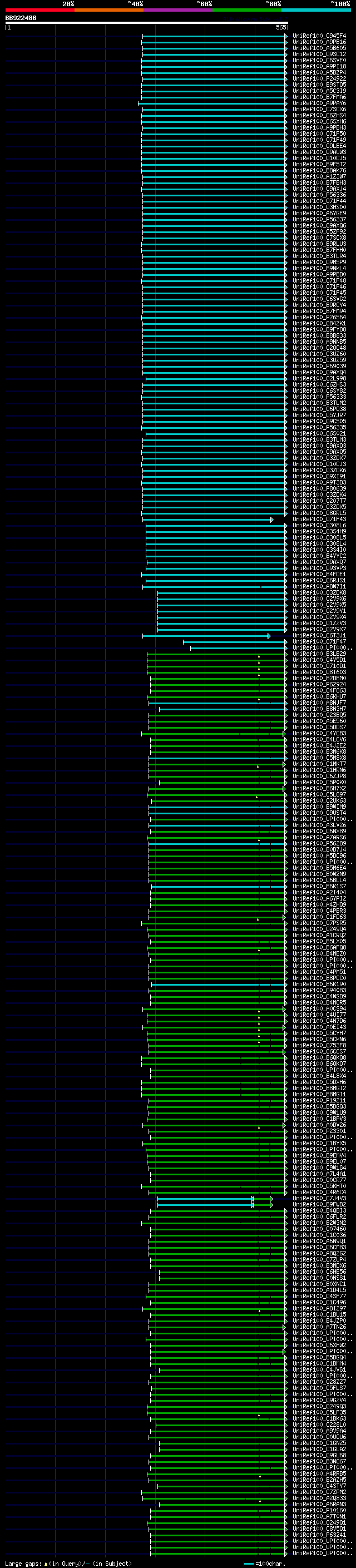Click cyan alignment bar for UniRef100_Q945F4
The width and height of the screenshot is (356, 1568).
tap(215, 36)
